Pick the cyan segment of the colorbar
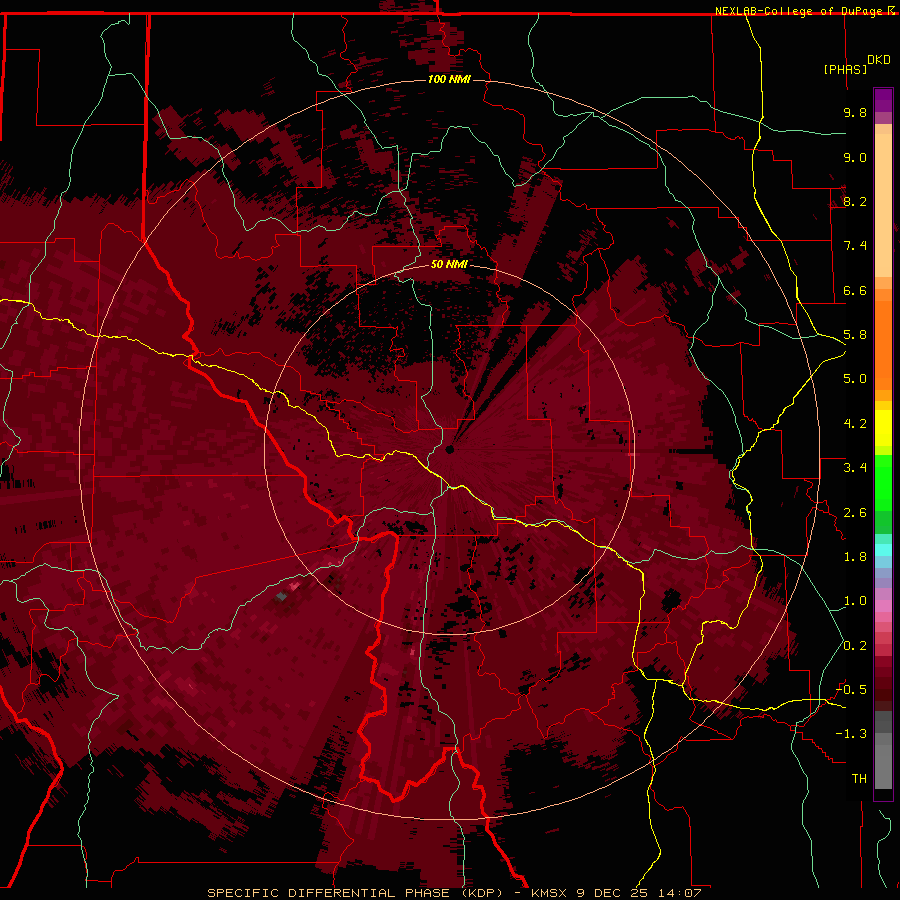900x900 pixels. point(883,550)
